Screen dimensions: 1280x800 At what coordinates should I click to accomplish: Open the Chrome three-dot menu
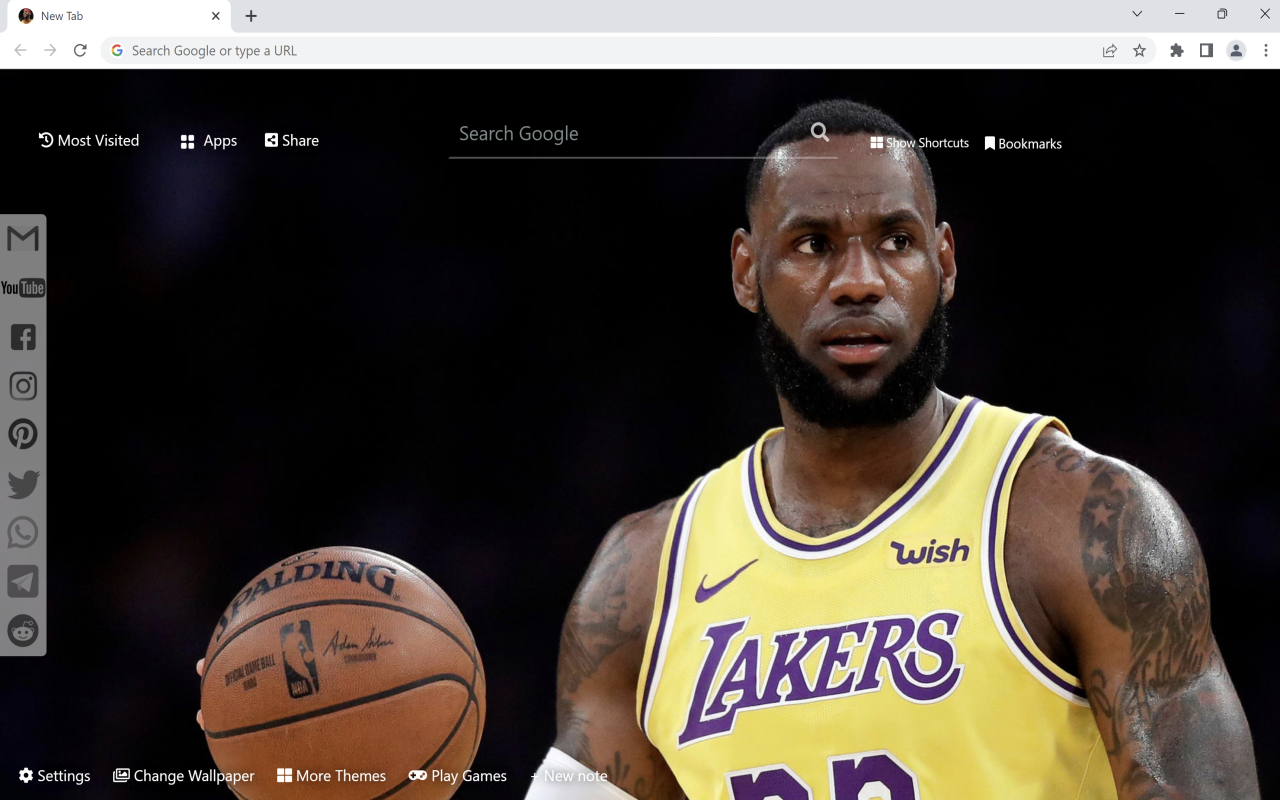pyautogui.click(x=1266, y=50)
